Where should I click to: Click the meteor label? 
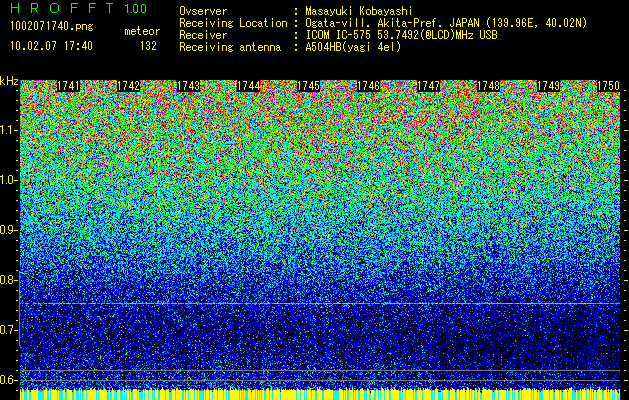click(142, 31)
